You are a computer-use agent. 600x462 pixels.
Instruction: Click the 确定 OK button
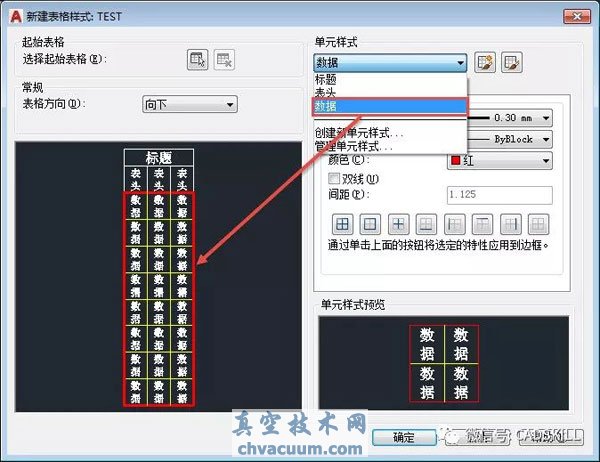404,438
